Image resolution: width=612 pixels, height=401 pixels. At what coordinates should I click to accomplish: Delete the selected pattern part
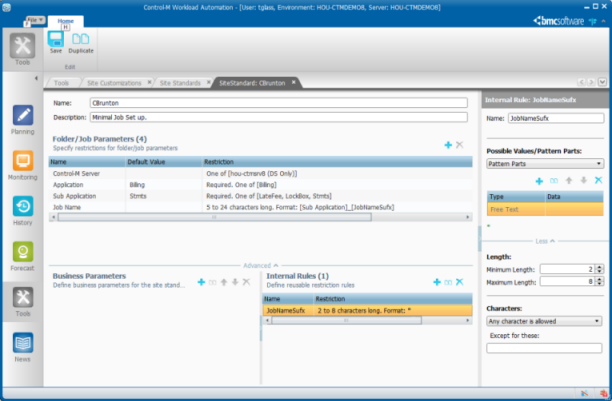[x=598, y=180]
